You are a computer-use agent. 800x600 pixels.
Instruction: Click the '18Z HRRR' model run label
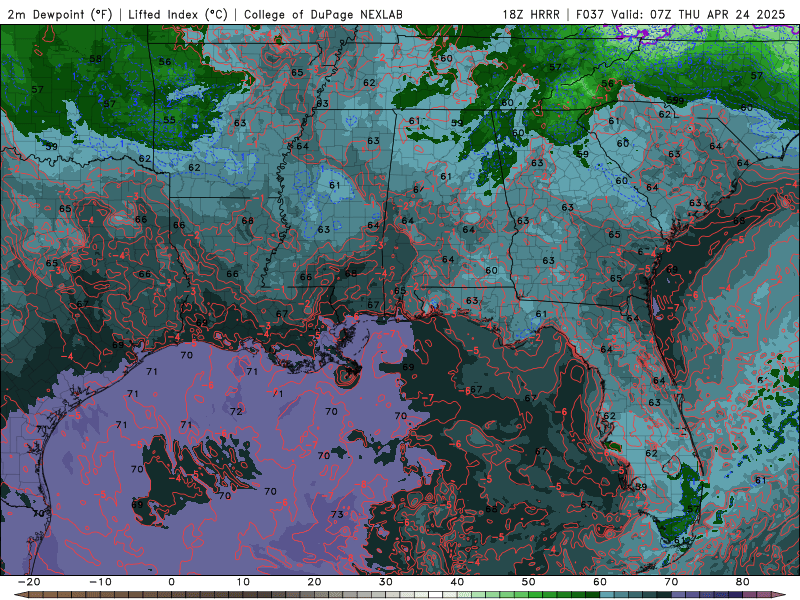click(531, 14)
